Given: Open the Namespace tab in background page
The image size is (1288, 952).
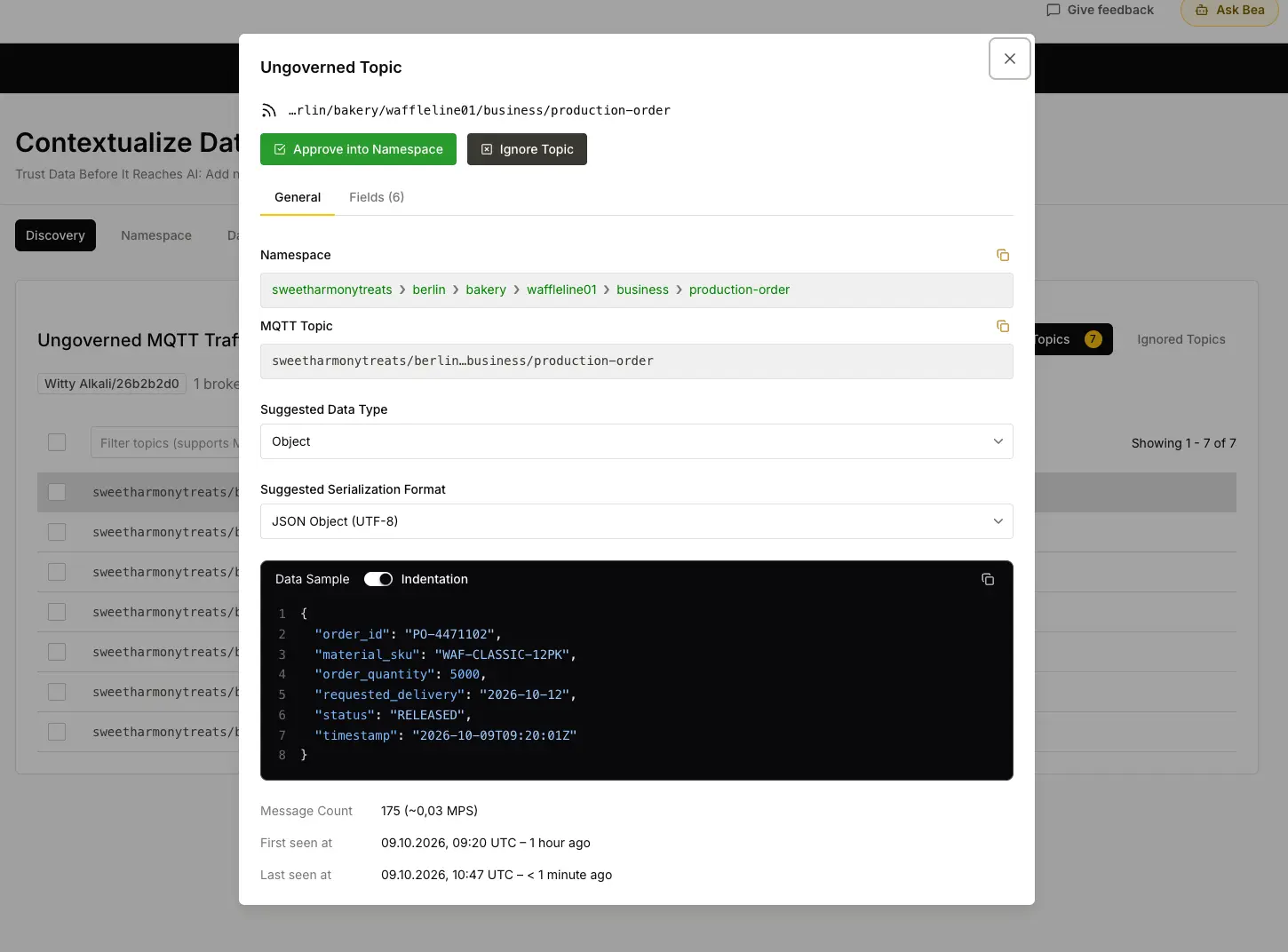Looking at the screenshot, I should (x=156, y=235).
